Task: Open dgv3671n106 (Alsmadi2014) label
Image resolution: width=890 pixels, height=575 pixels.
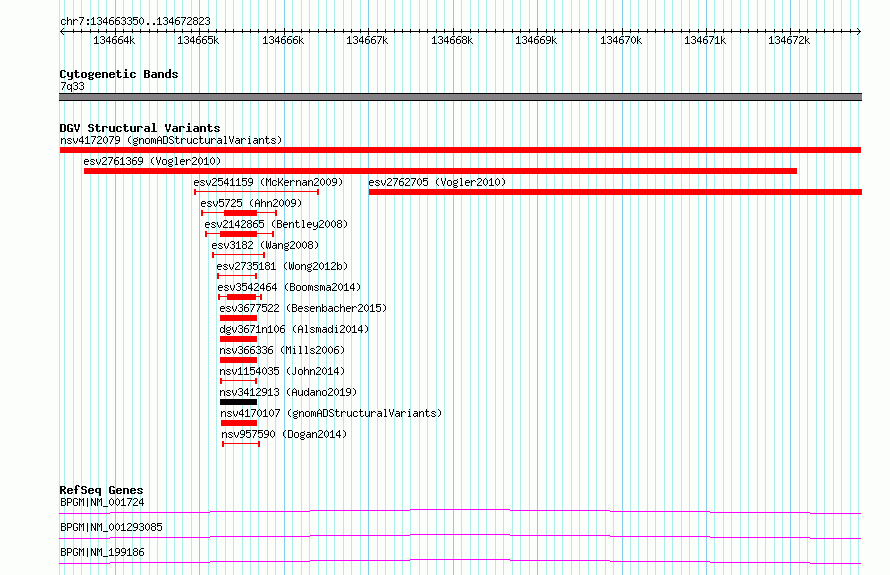Action: 294,329
